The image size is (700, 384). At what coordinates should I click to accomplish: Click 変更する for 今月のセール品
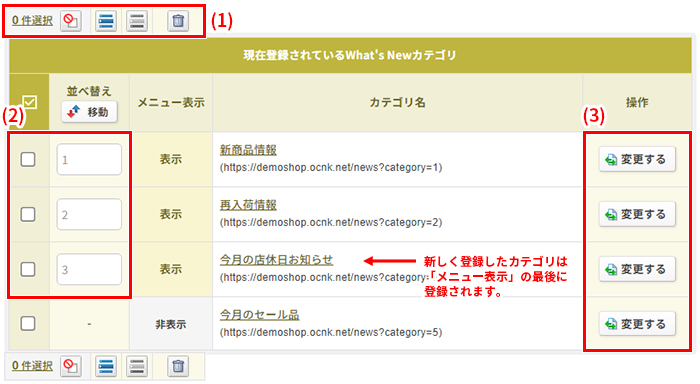coord(637,324)
